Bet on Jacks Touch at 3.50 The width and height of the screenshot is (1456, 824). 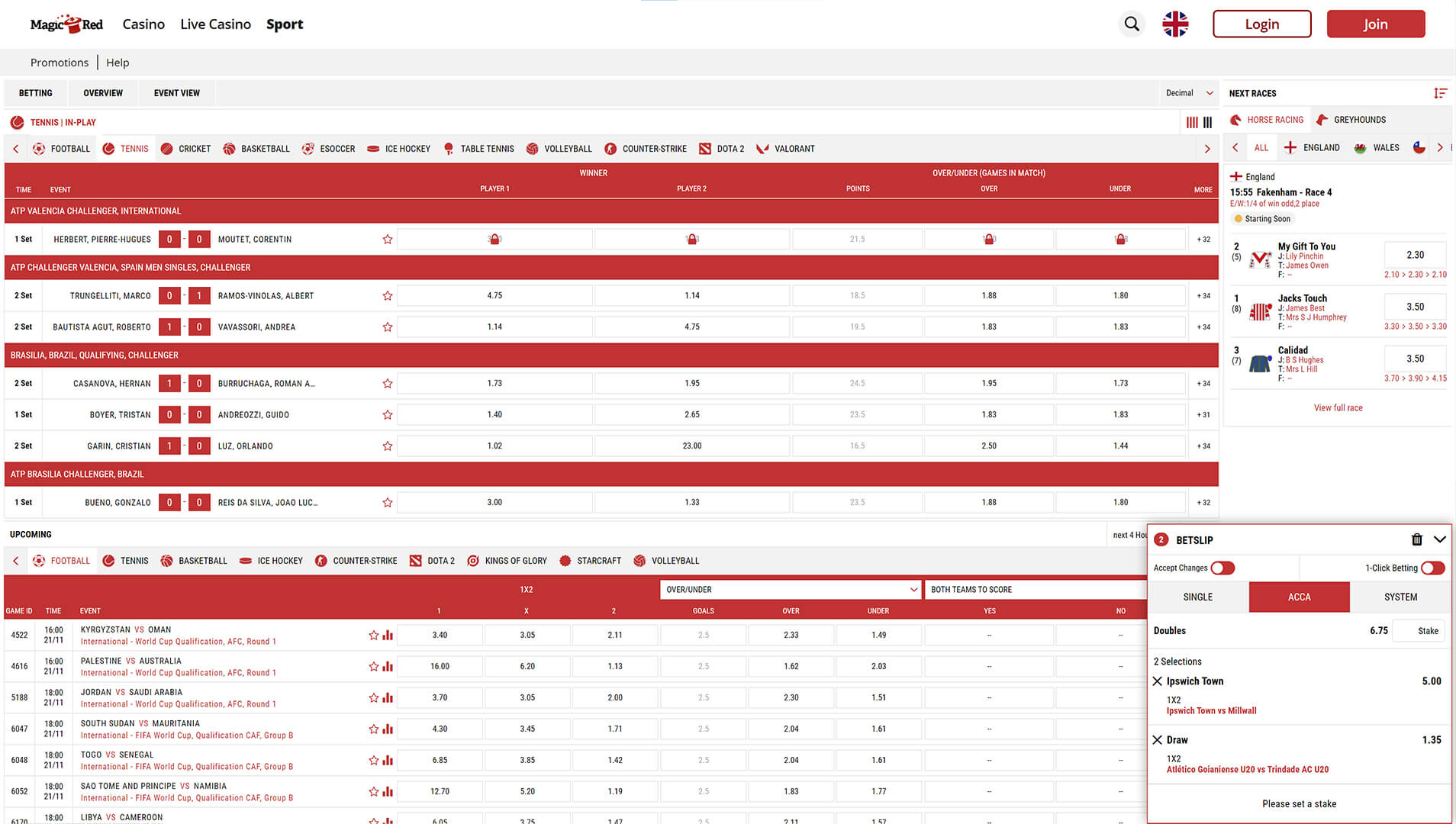(1415, 307)
